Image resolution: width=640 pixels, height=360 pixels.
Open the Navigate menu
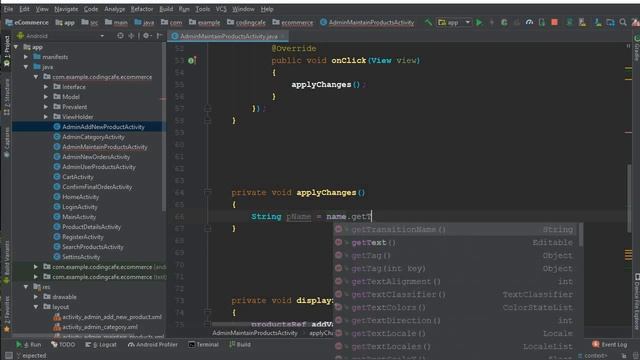click(x=66, y=9)
